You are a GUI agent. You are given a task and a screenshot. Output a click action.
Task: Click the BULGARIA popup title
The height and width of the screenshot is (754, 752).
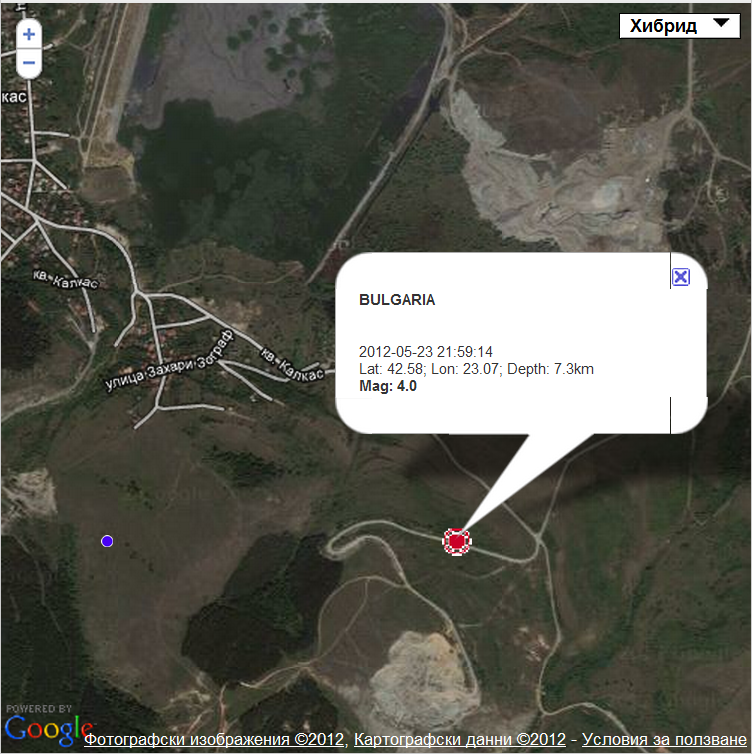point(397,300)
